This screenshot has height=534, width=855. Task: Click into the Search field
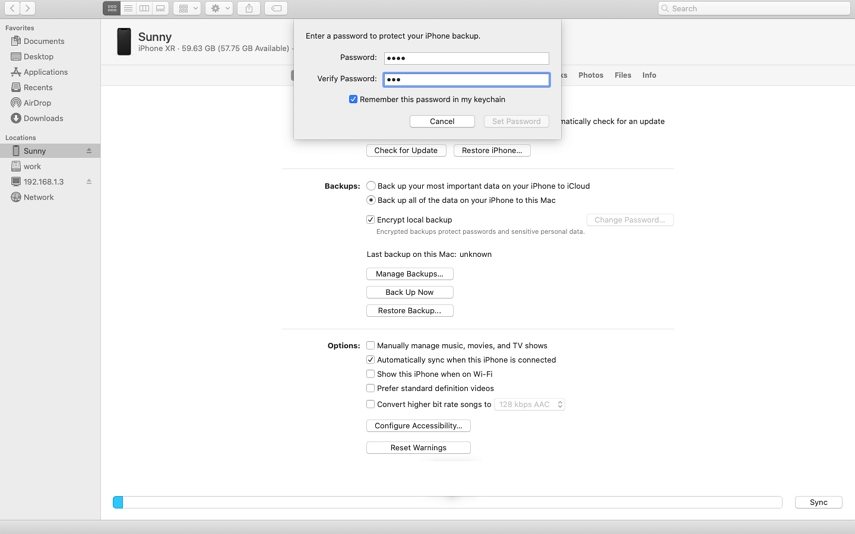(x=754, y=8)
